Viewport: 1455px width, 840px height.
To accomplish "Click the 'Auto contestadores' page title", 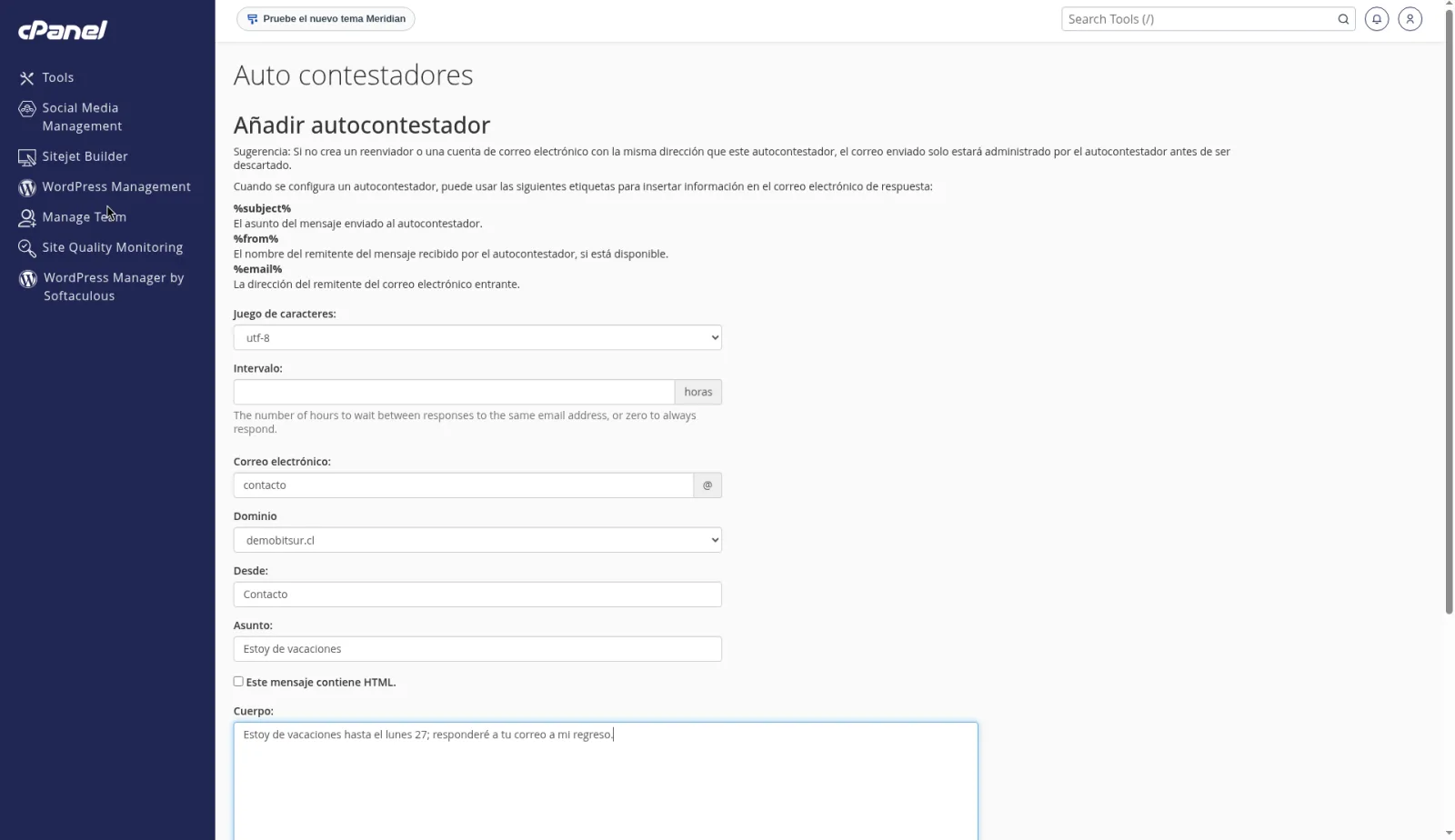I will tap(353, 75).
